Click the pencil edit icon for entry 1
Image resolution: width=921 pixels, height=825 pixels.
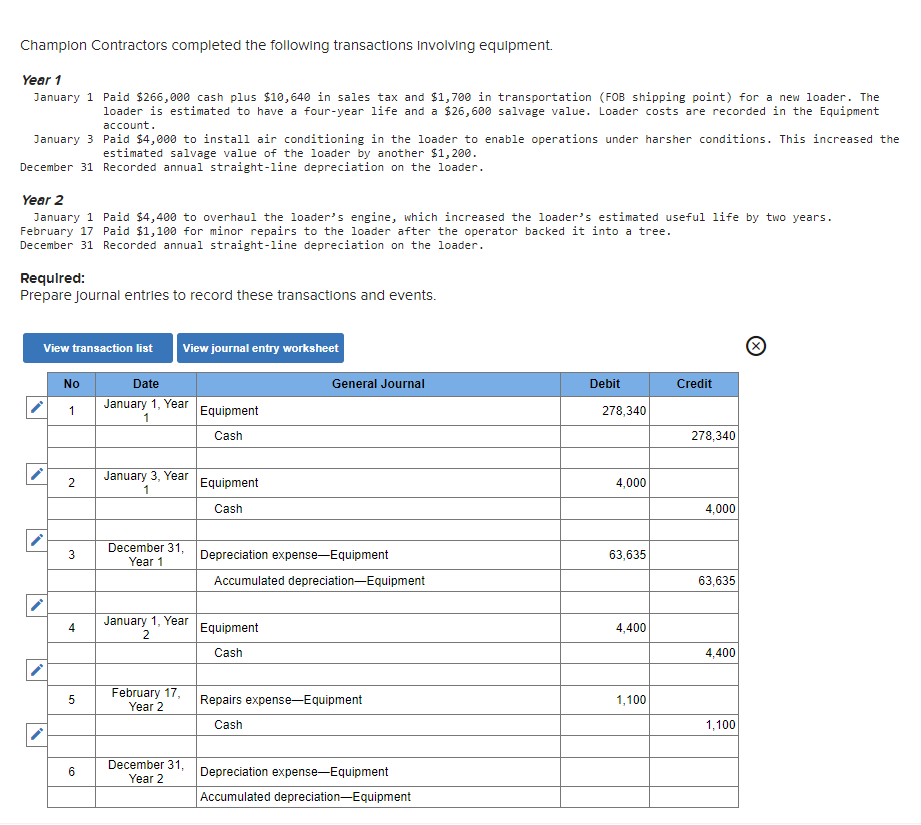point(36,407)
